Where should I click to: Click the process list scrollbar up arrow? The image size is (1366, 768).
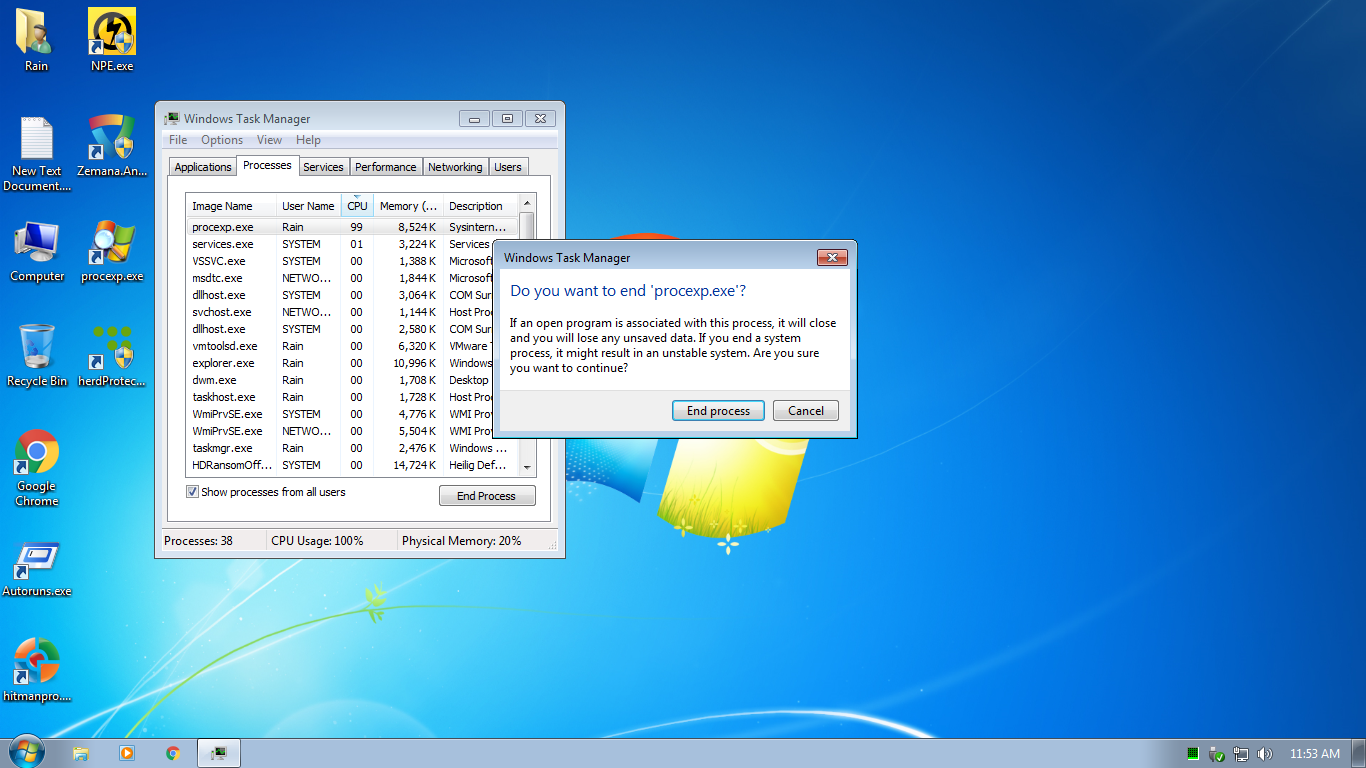[527, 204]
